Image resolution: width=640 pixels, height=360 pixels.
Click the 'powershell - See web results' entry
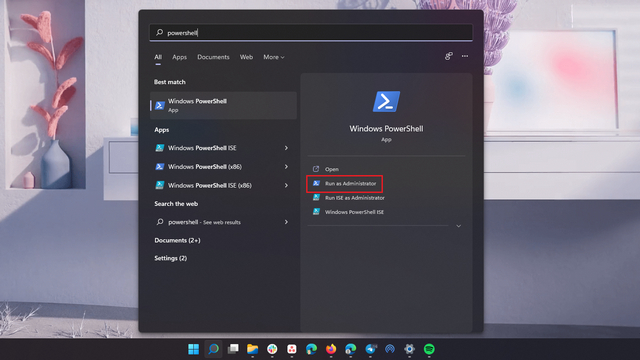223,222
